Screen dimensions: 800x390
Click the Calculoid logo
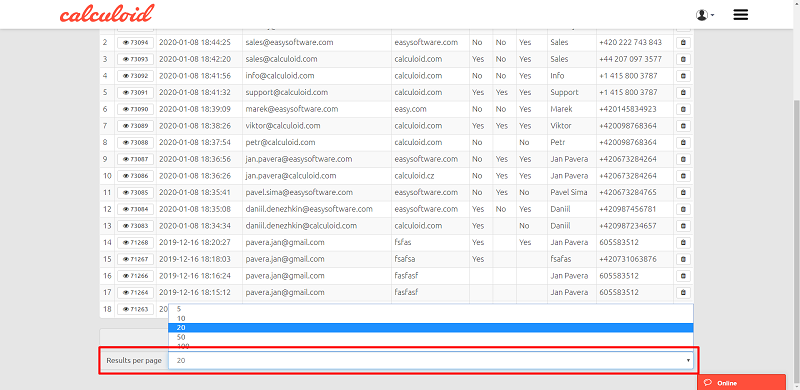pos(107,14)
